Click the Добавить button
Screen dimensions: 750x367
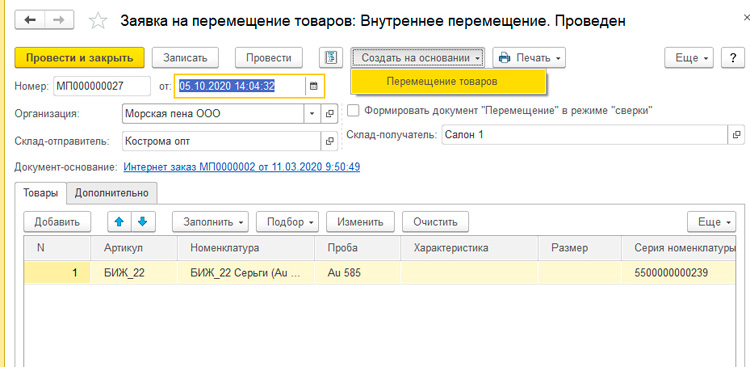coord(56,222)
